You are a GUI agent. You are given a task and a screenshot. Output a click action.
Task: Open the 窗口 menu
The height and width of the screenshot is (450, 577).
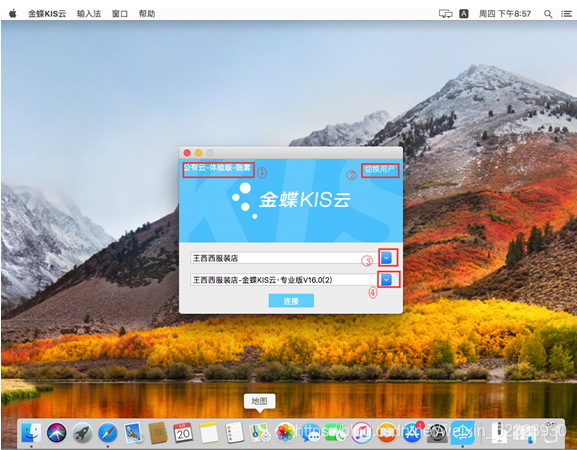pyautogui.click(x=120, y=14)
